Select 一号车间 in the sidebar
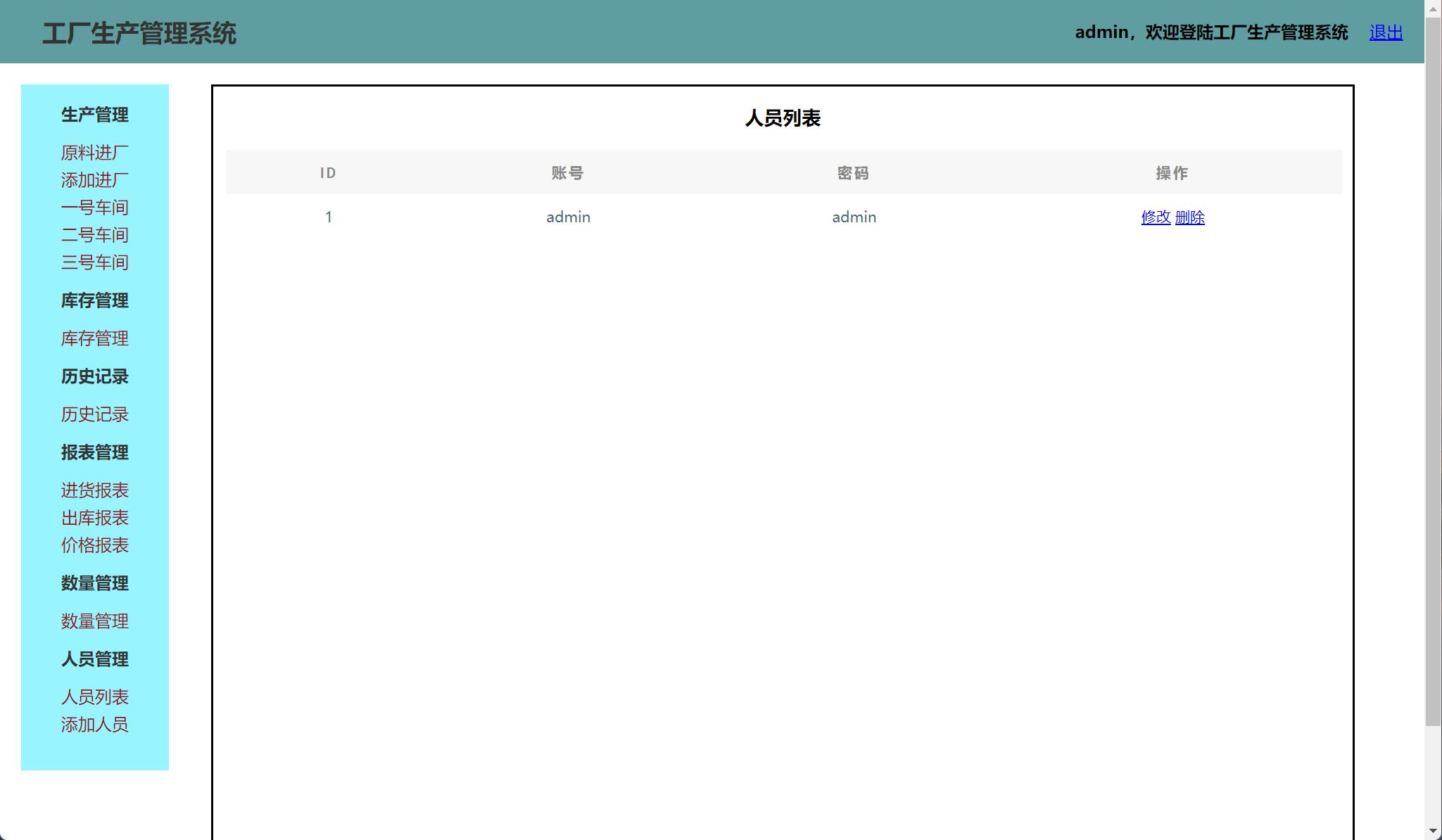The image size is (1442, 840). click(x=94, y=207)
